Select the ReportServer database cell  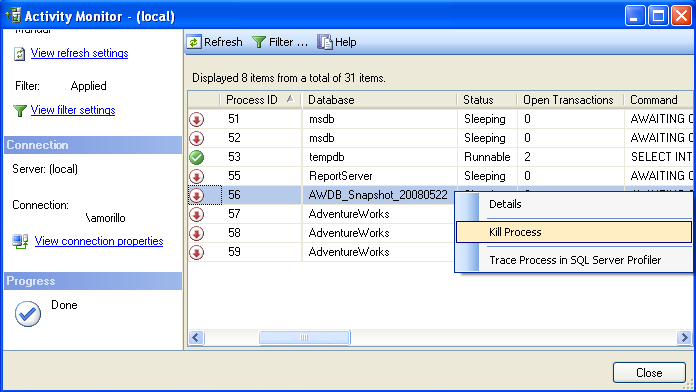pos(380,176)
